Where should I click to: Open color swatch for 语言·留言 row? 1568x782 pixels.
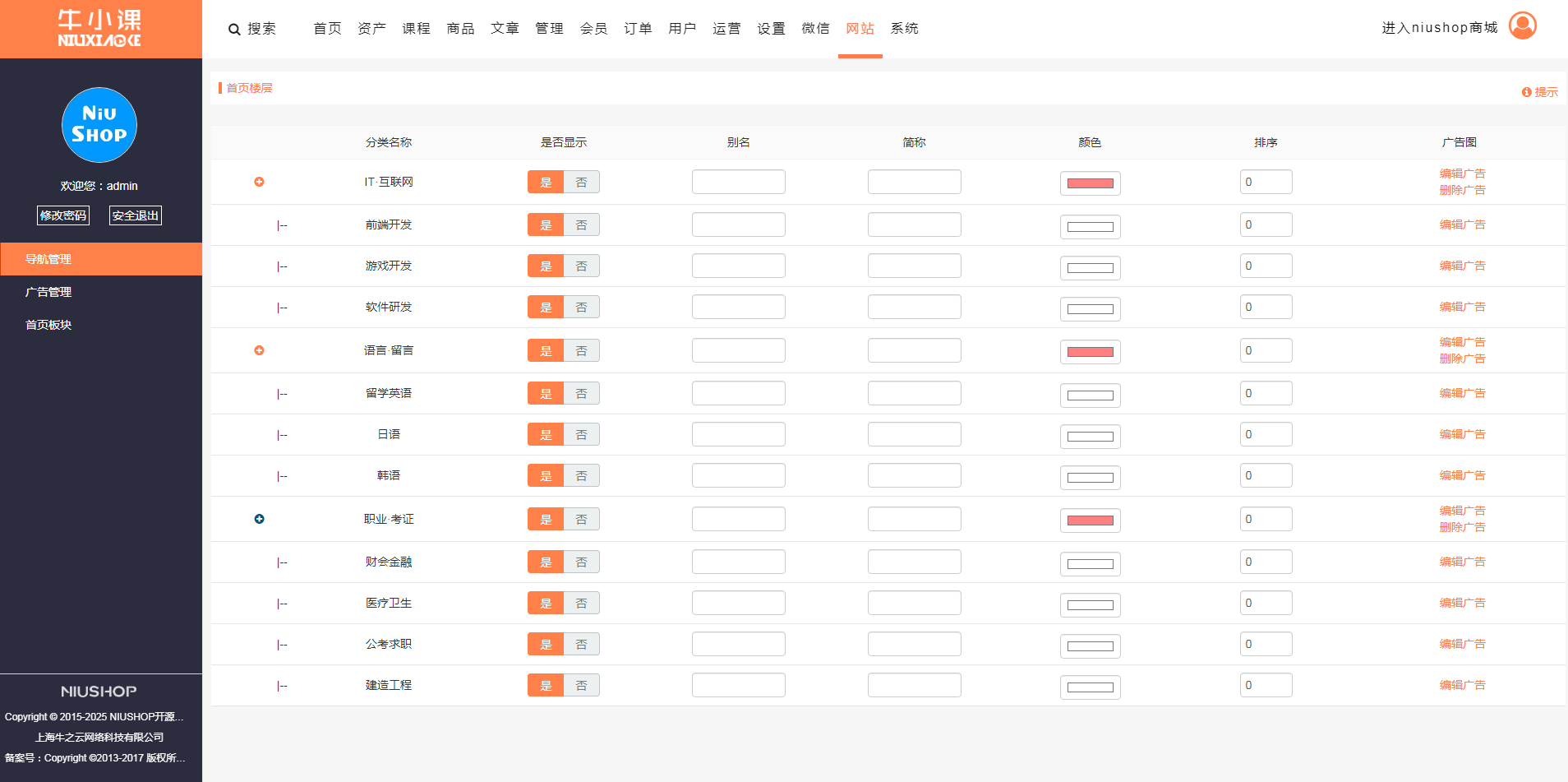point(1090,352)
